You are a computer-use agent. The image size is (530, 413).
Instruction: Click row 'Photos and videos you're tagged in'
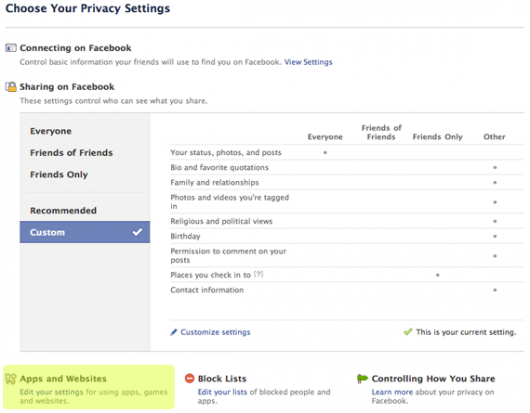pyautogui.click(x=347, y=202)
